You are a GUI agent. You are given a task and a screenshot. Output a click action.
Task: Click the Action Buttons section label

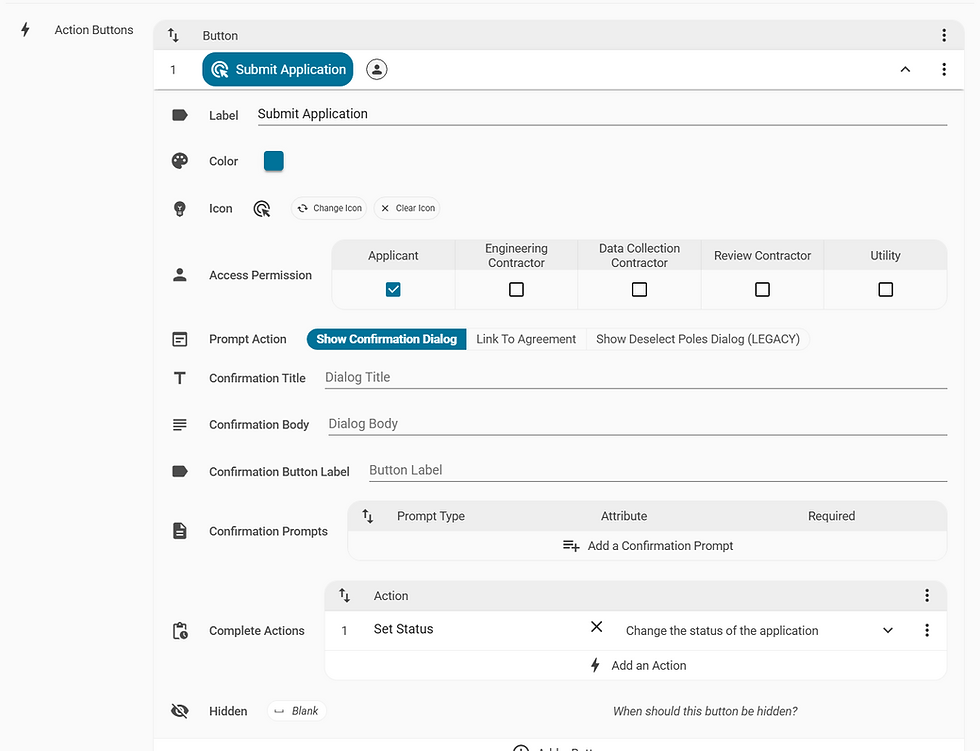[94, 30]
